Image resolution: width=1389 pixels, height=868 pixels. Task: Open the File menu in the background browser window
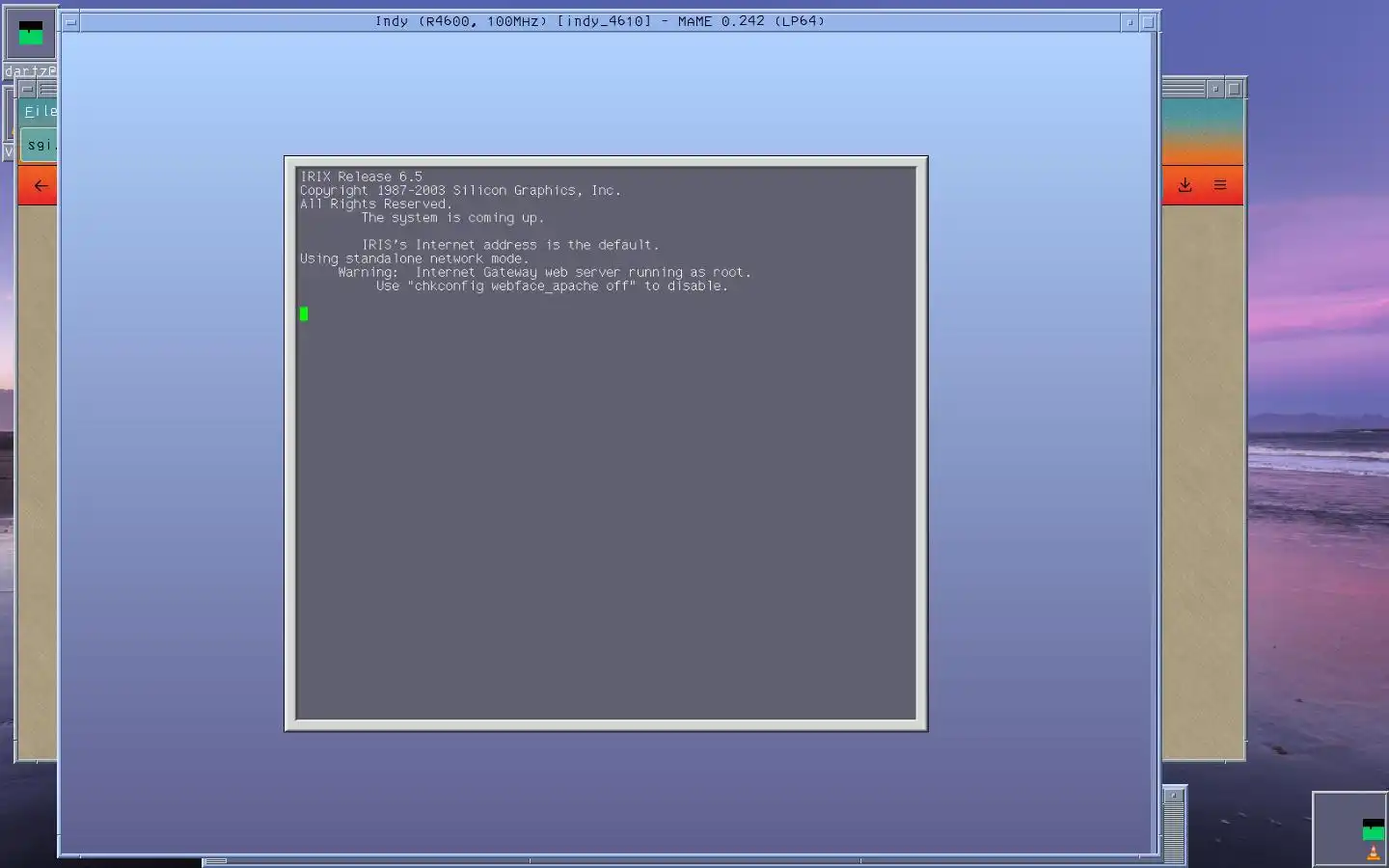pyautogui.click(x=40, y=112)
